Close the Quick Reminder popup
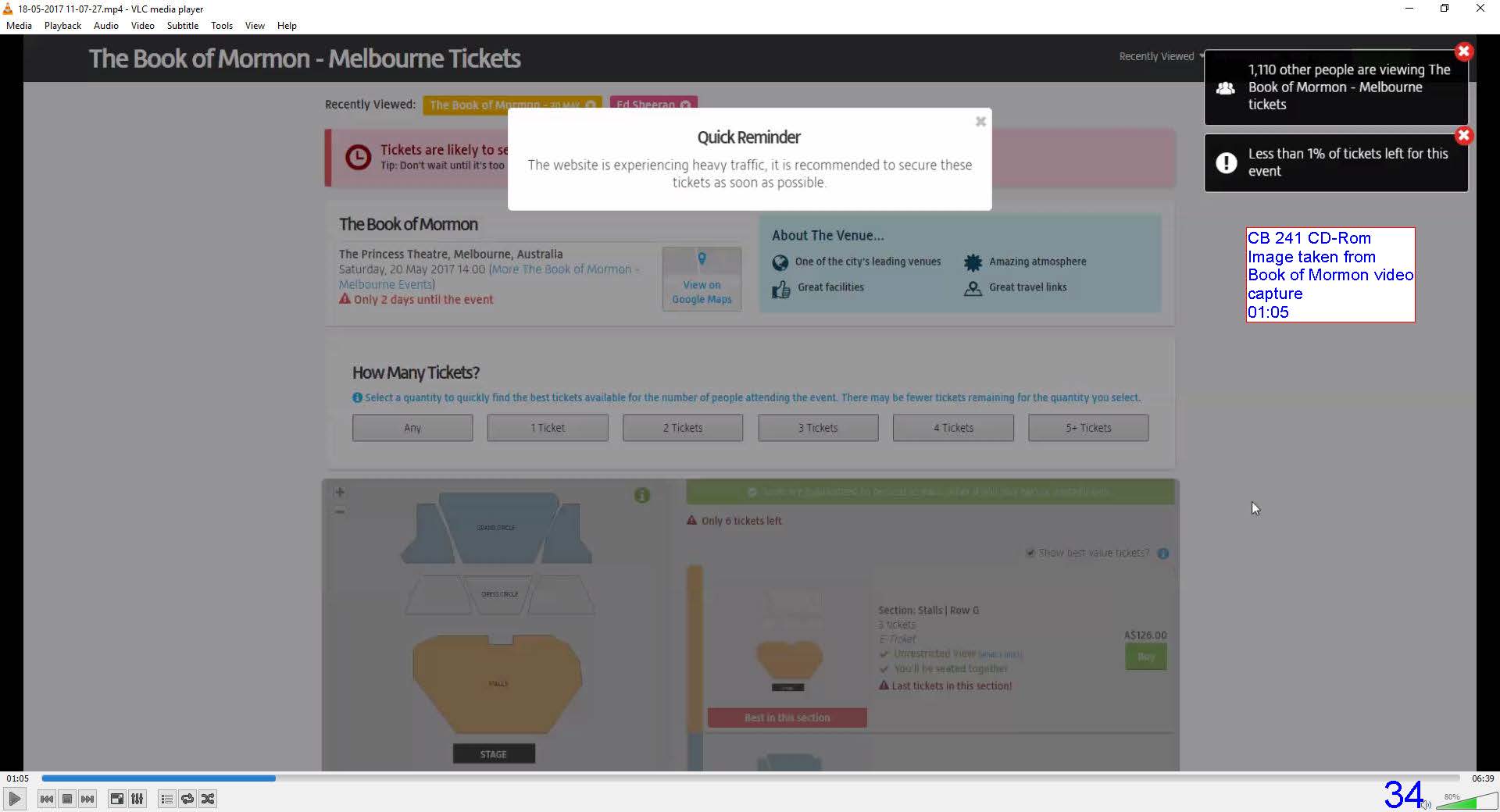 pos(980,121)
